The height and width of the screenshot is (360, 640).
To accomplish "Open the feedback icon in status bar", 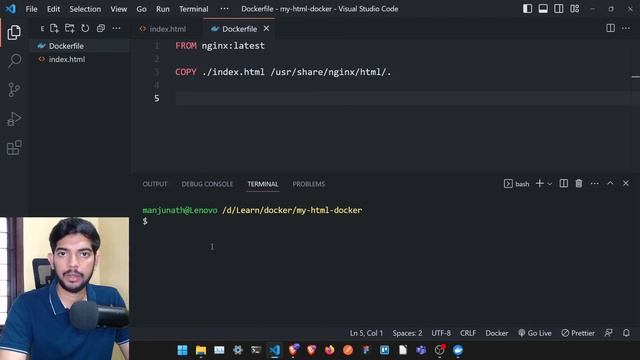I will coord(609,333).
